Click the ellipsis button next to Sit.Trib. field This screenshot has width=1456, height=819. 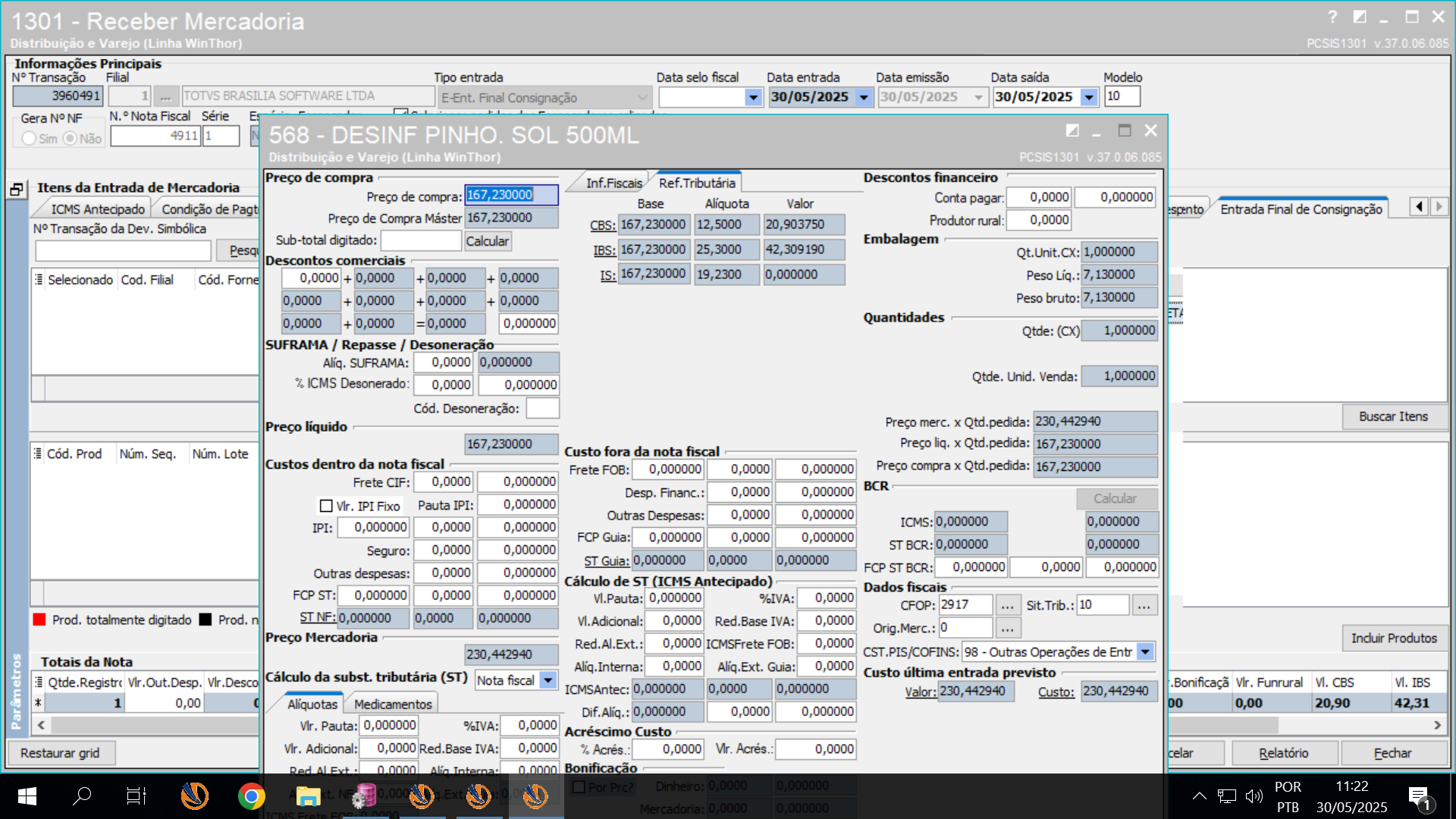tap(1144, 605)
